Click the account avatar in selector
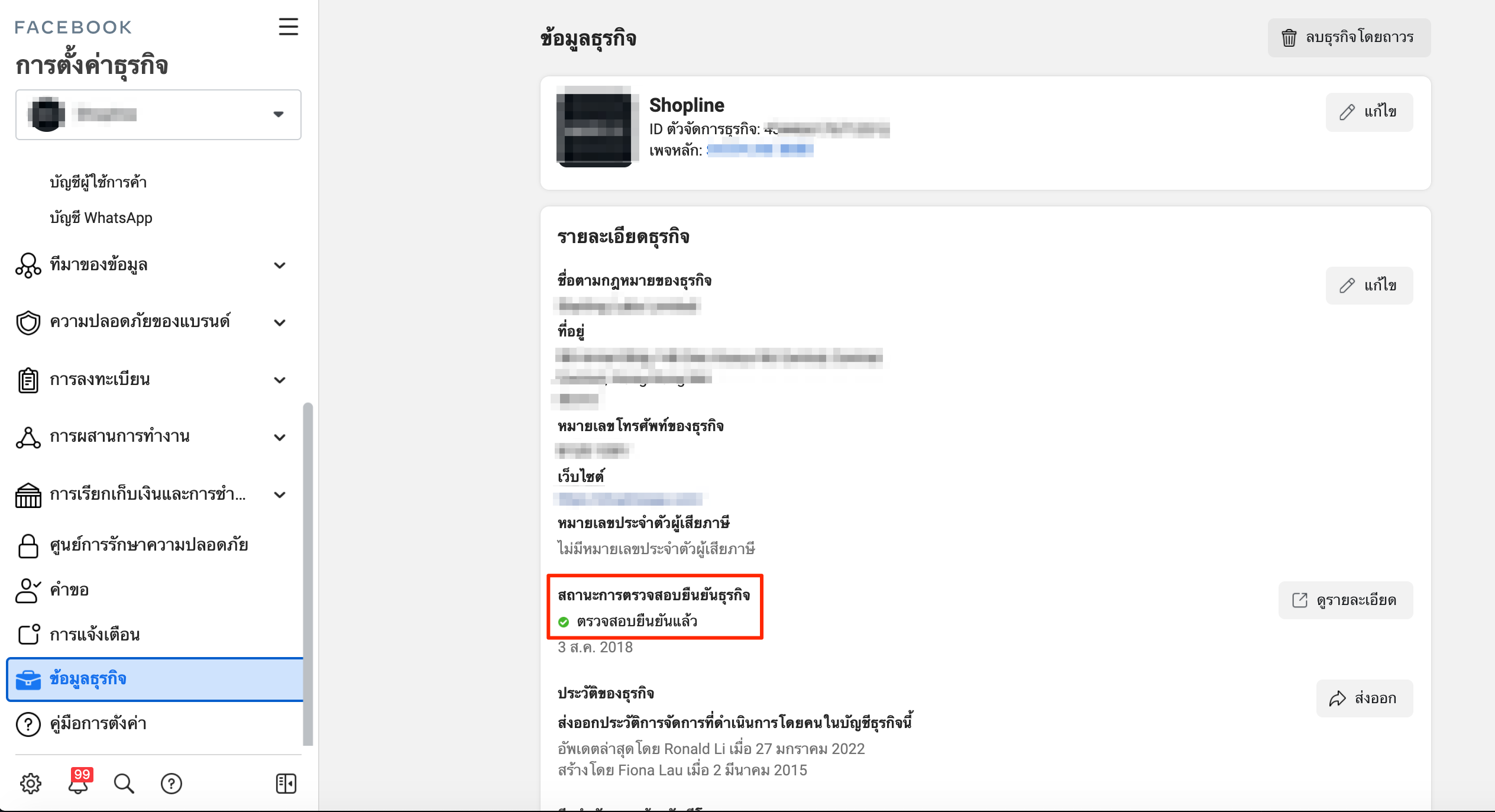1495x812 pixels. point(47,114)
